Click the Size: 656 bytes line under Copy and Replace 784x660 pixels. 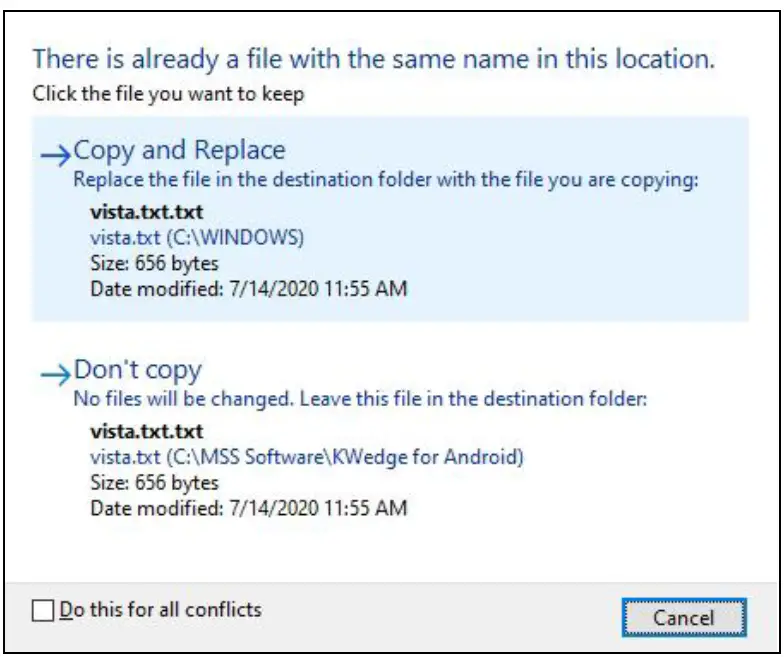click(x=154, y=263)
